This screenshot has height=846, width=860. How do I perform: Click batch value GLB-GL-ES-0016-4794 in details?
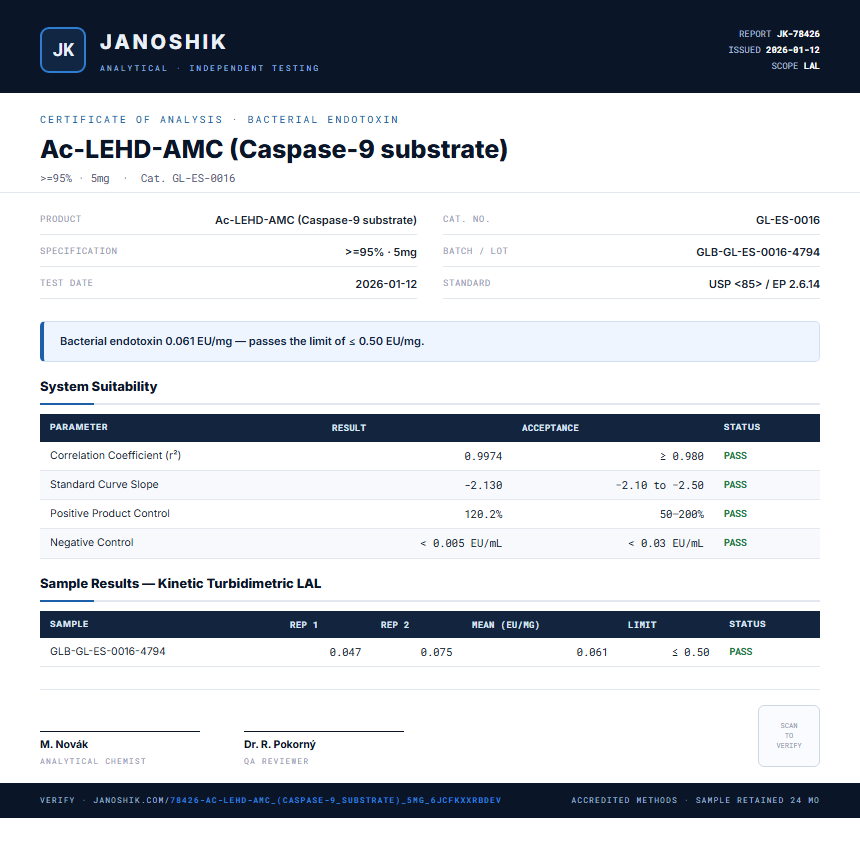coord(758,252)
